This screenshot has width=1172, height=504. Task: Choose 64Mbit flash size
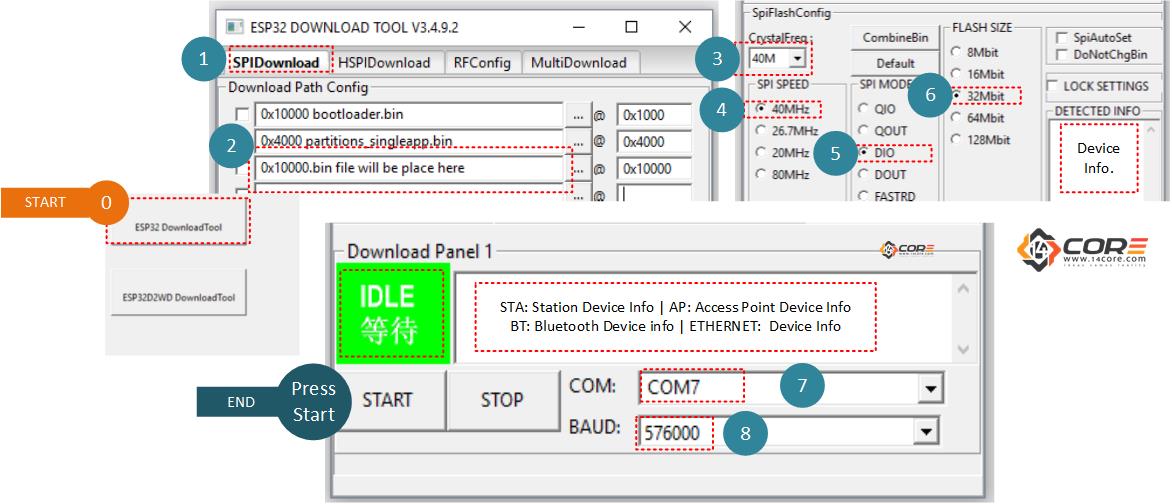click(956, 117)
